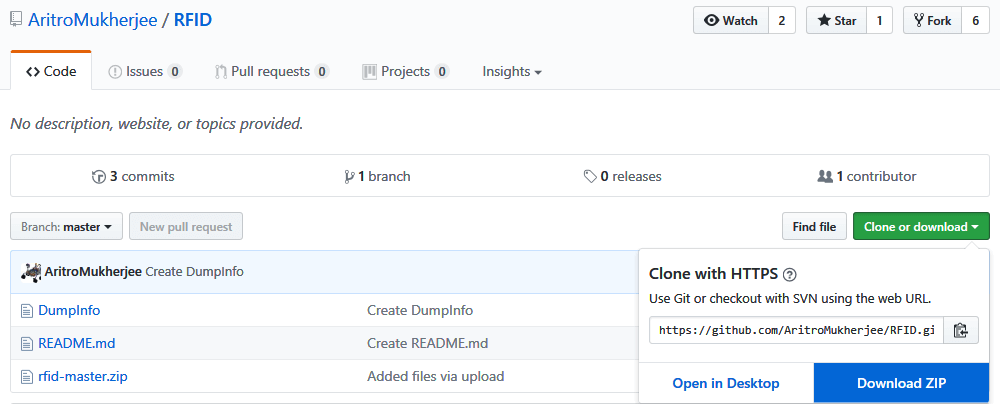Open the AritroMukherjee owner link in the header
Screen dimensions: 1000x404
point(92,20)
